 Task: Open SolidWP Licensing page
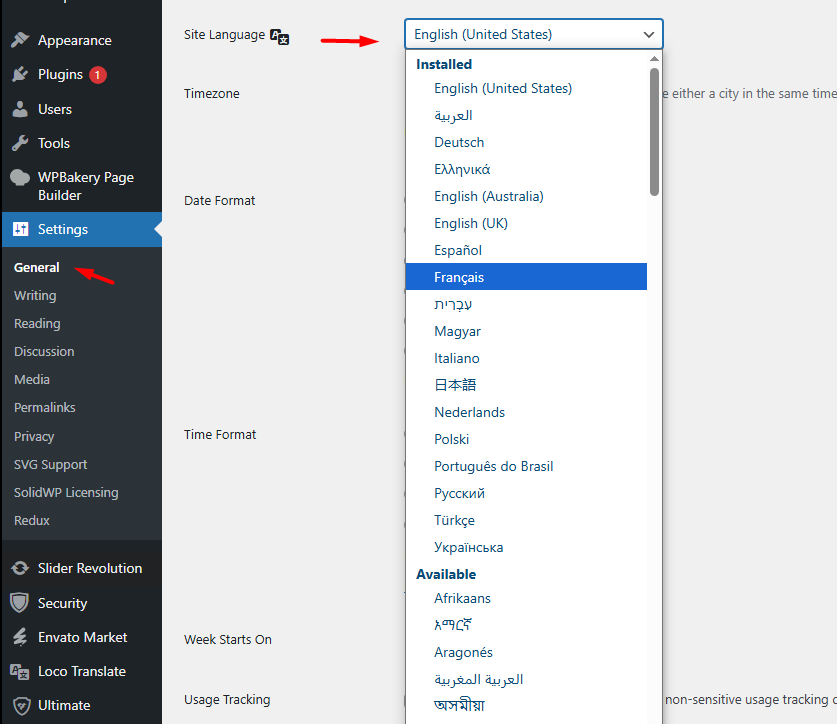66,492
